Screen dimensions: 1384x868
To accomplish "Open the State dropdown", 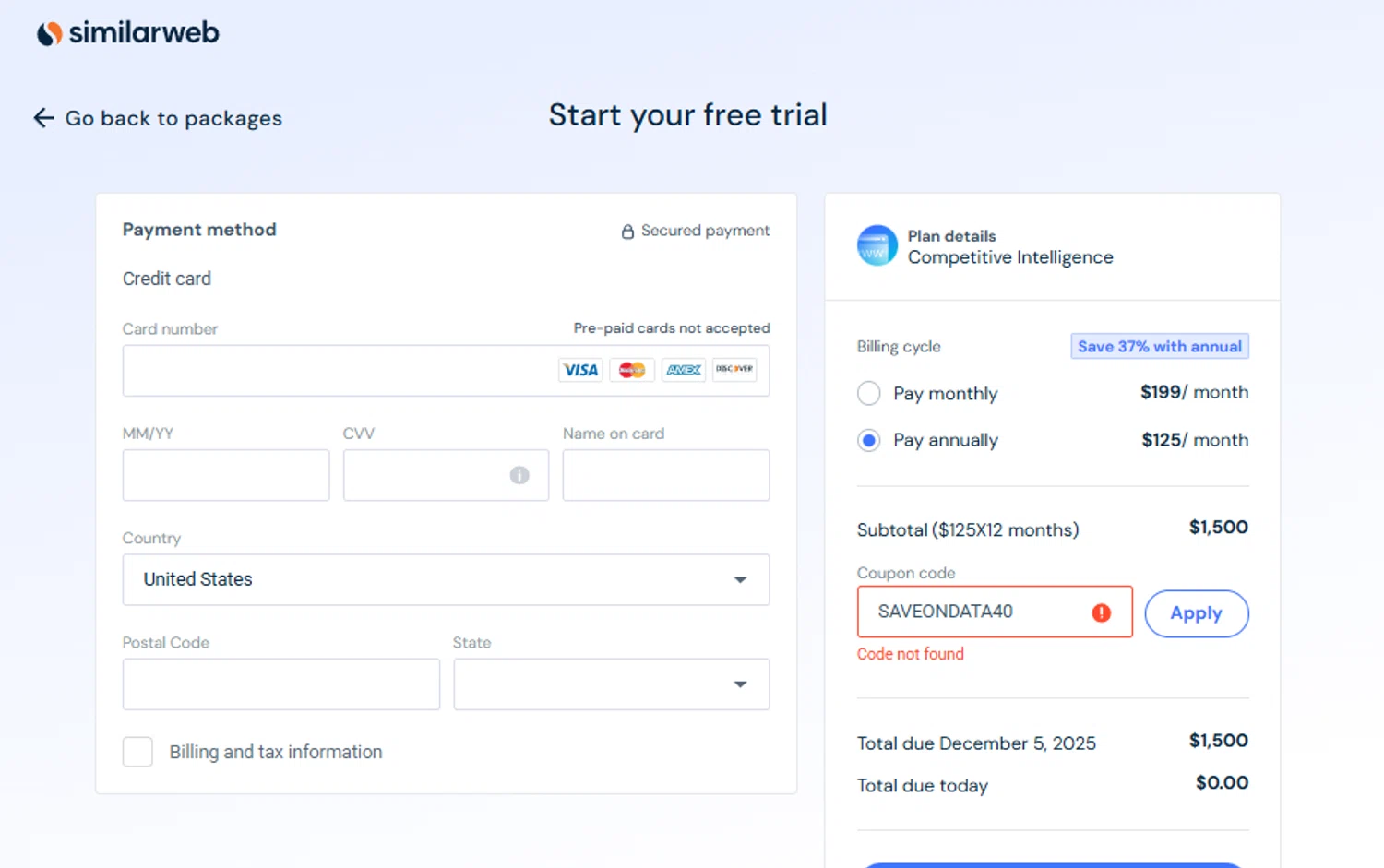I will [612, 684].
